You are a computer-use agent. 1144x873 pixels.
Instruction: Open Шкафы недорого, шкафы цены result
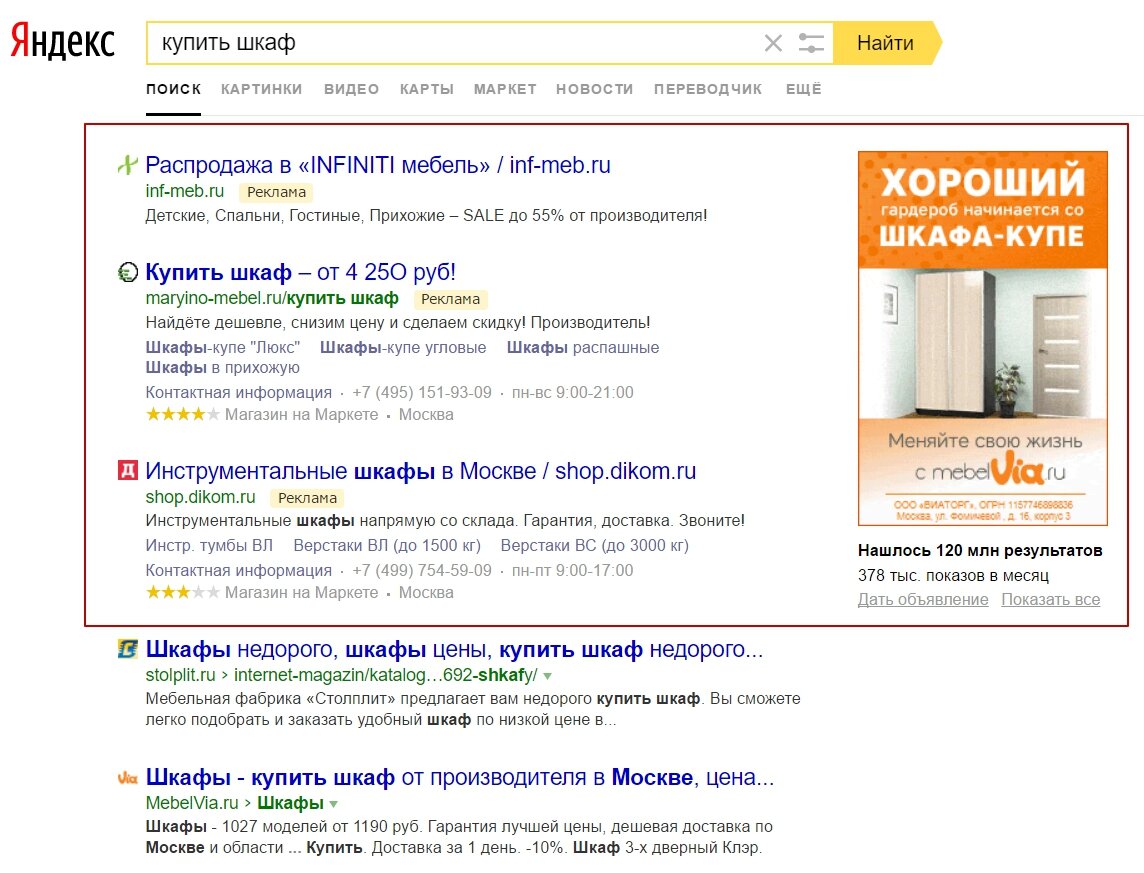click(455, 649)
